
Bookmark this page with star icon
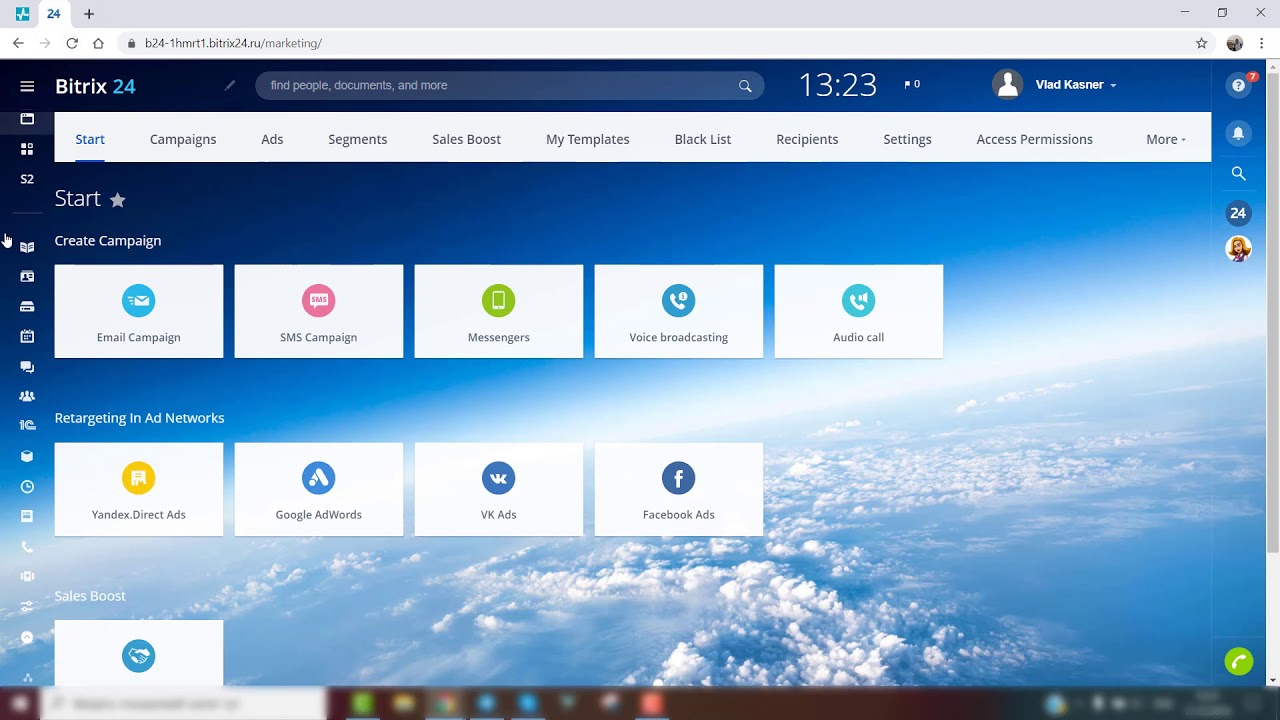(x=1202, y=44)
